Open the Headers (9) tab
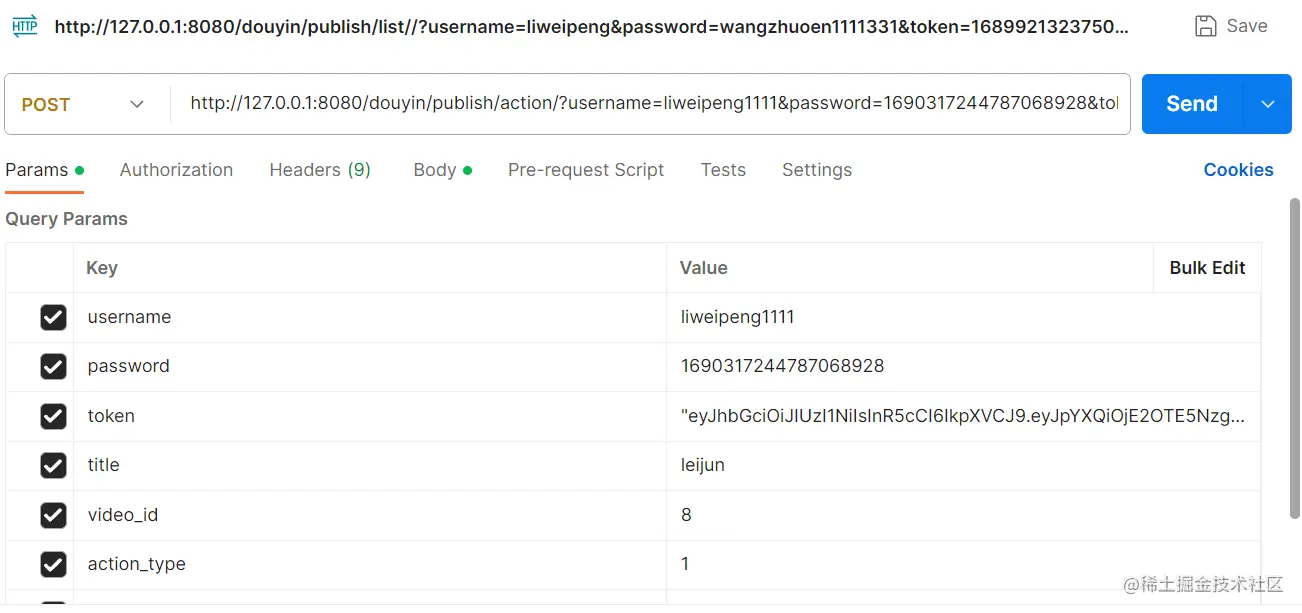 (320, 170)
